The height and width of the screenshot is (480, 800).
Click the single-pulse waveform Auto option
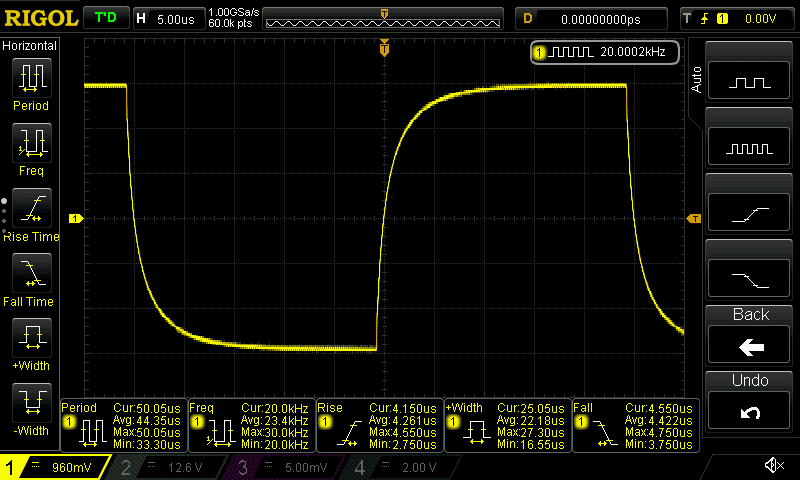click(749, 81)
